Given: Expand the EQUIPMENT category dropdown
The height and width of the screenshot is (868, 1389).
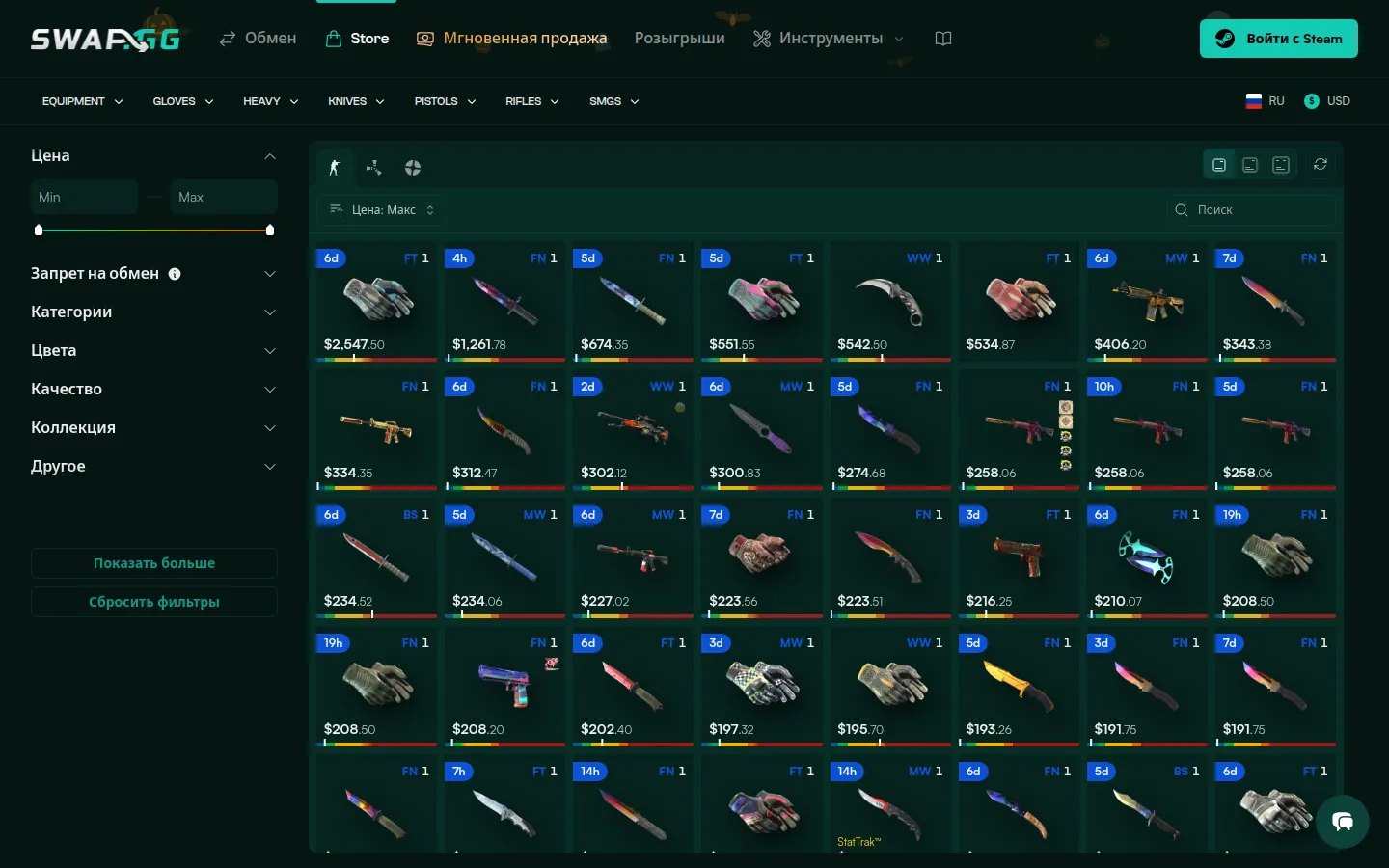Looking at the screenshot, I should tap(83, 101).
